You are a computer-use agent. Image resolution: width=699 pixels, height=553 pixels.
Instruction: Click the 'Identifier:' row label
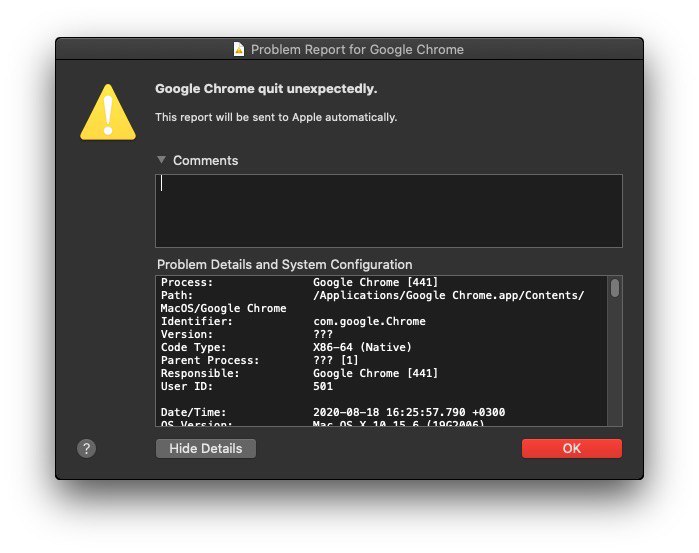[x=197, y=322]
